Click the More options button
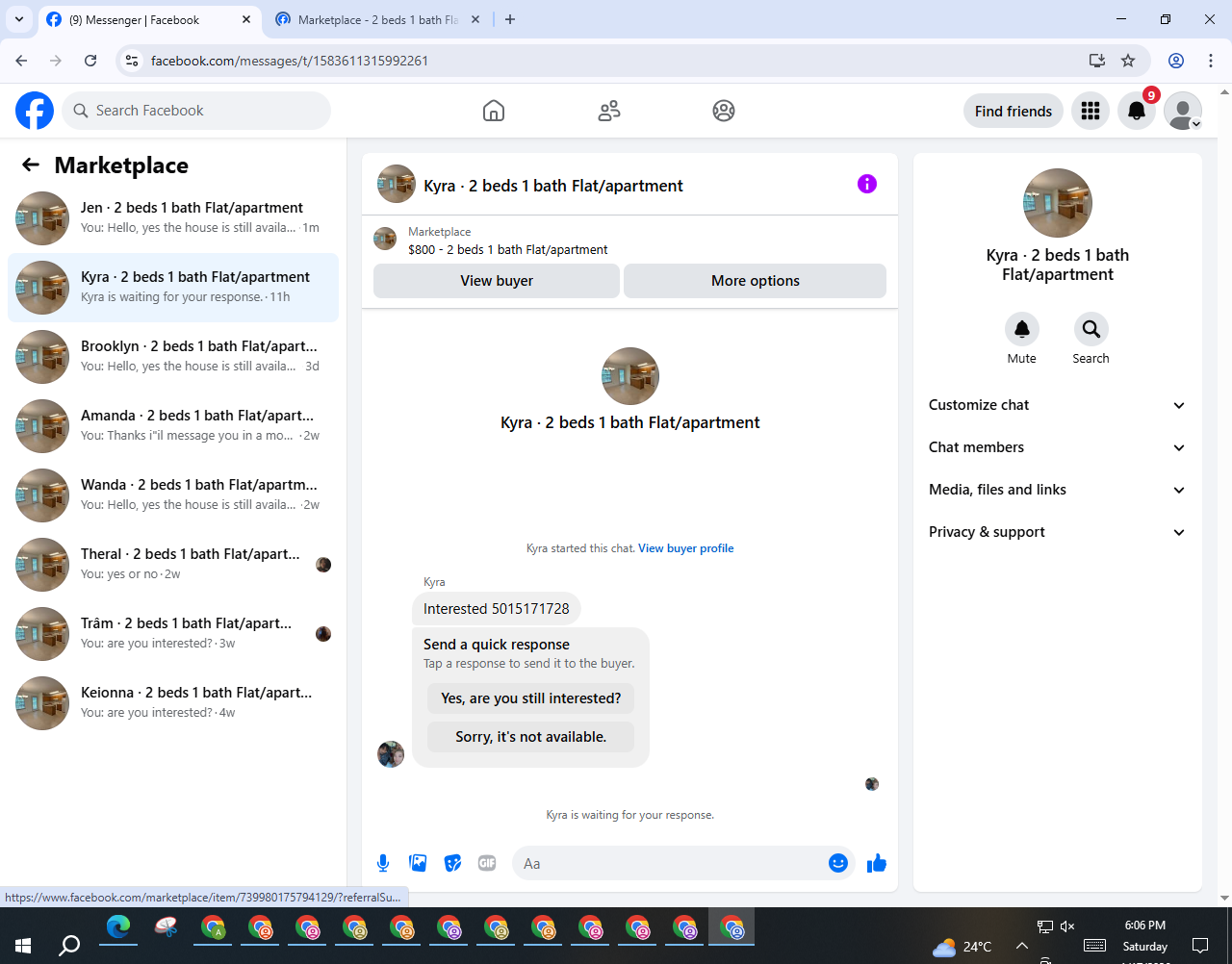Viewport: 1232px width, 964px height. pos(756,281)
